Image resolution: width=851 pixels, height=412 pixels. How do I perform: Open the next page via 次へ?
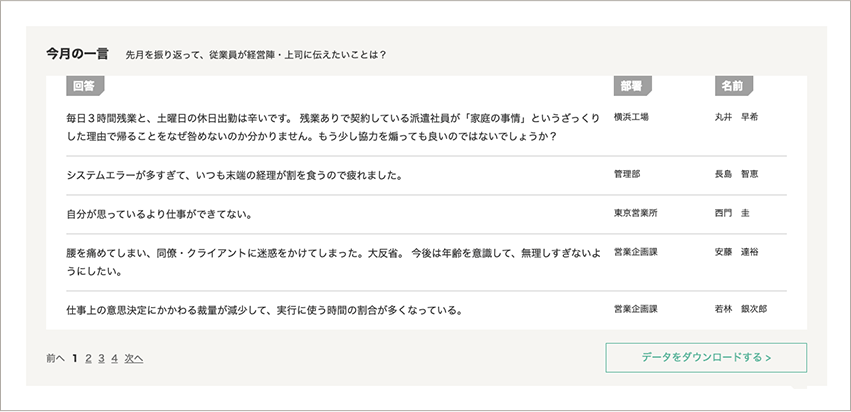tap(134, 358)
